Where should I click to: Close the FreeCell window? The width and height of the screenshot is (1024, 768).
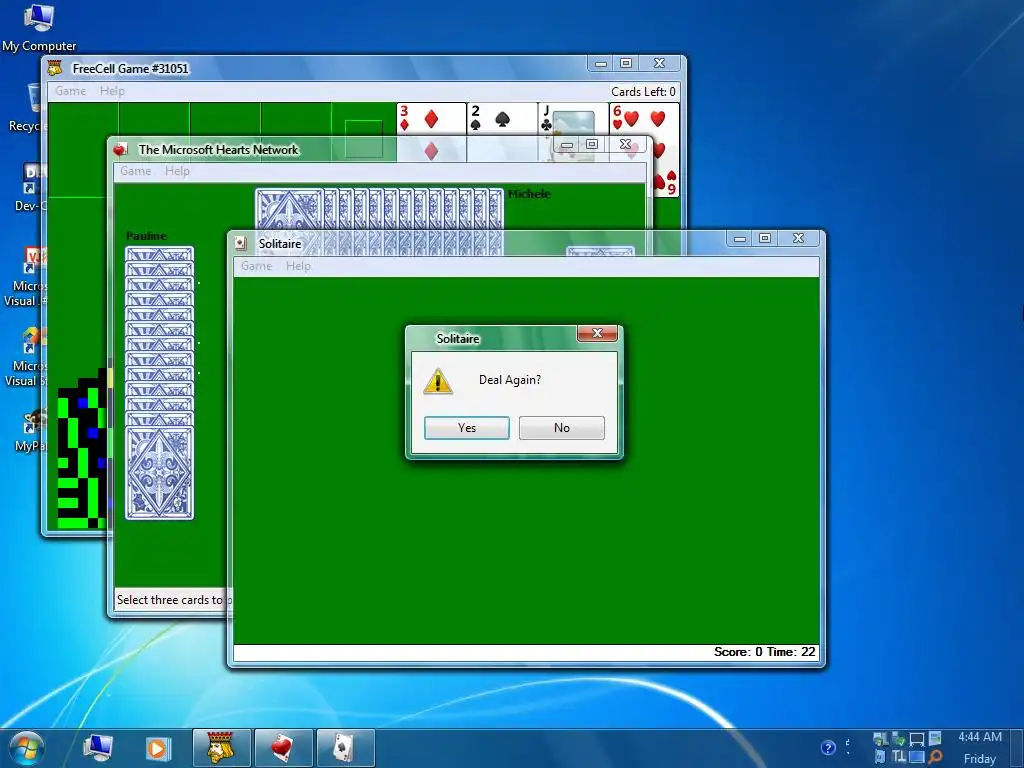pos(660,63)
